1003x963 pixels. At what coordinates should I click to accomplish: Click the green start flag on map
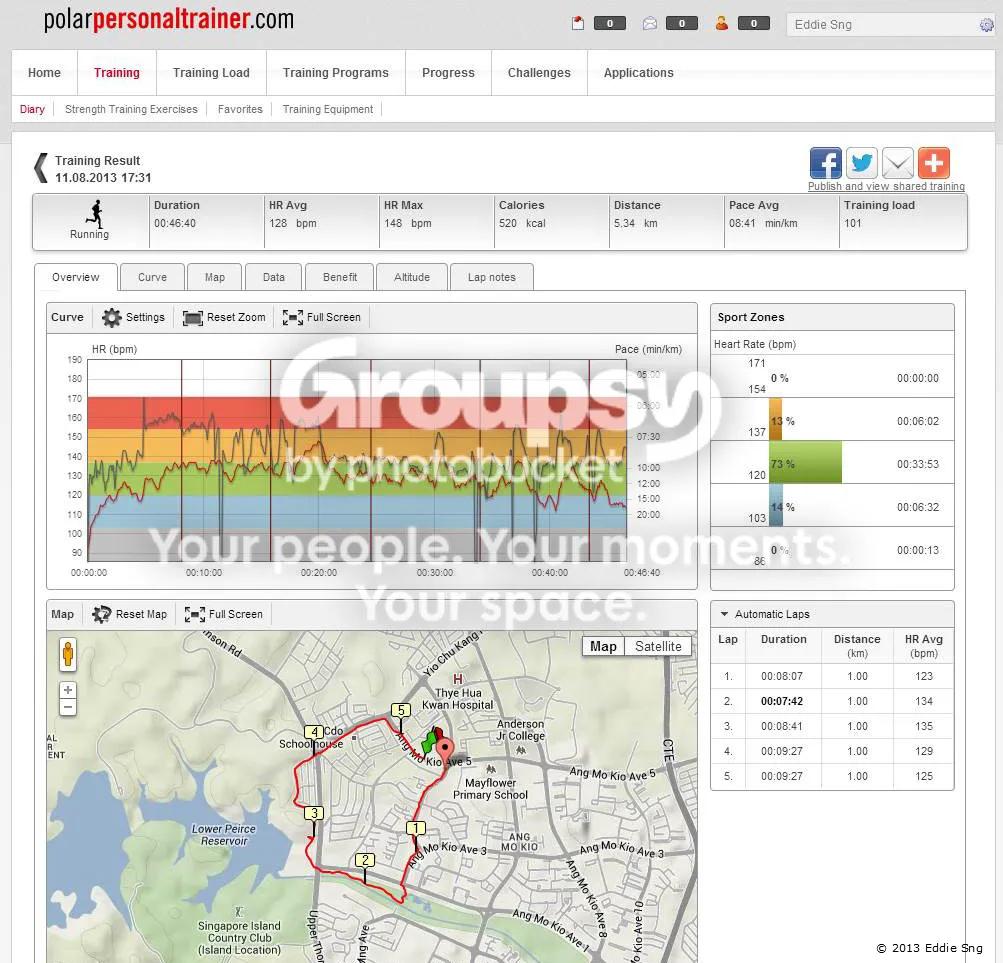click(x=429, y=743)
